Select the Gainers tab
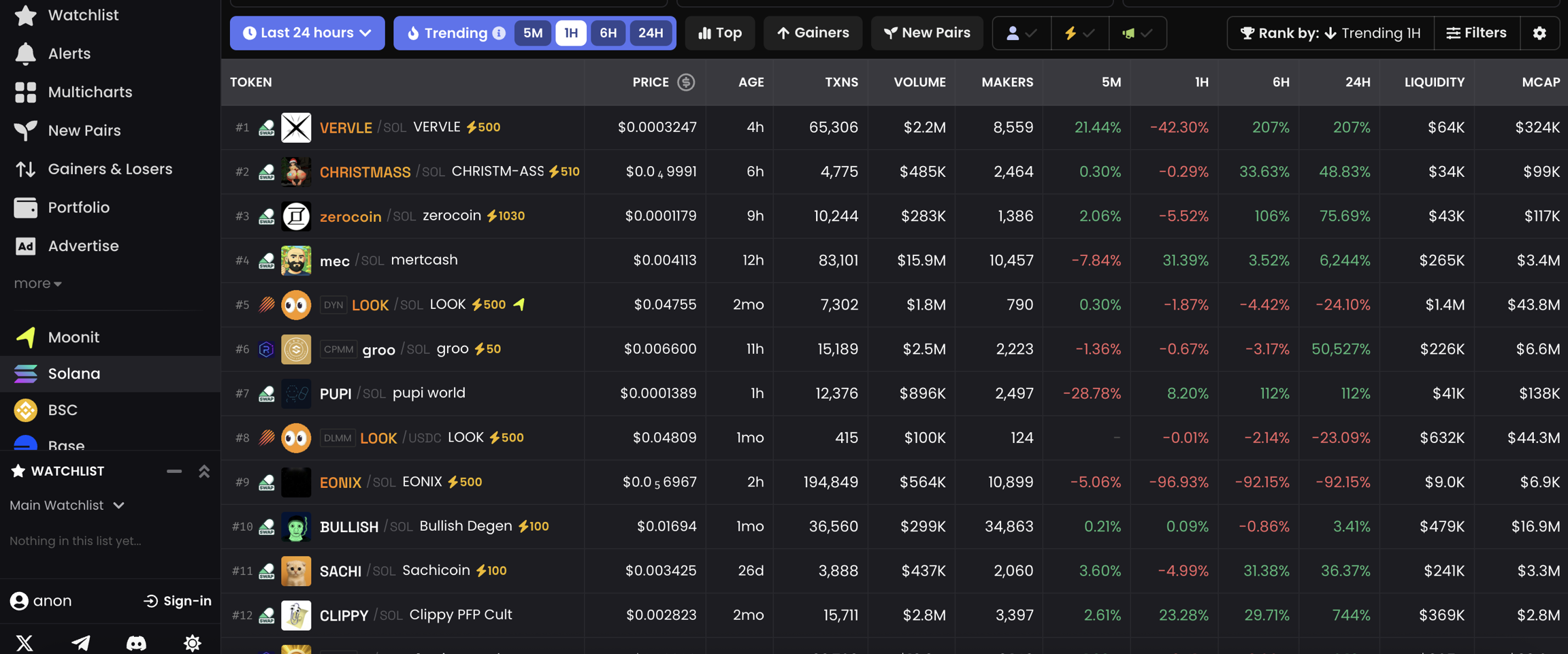The height and width of the screenshot is (654, 1568). (x=813, y=33)
